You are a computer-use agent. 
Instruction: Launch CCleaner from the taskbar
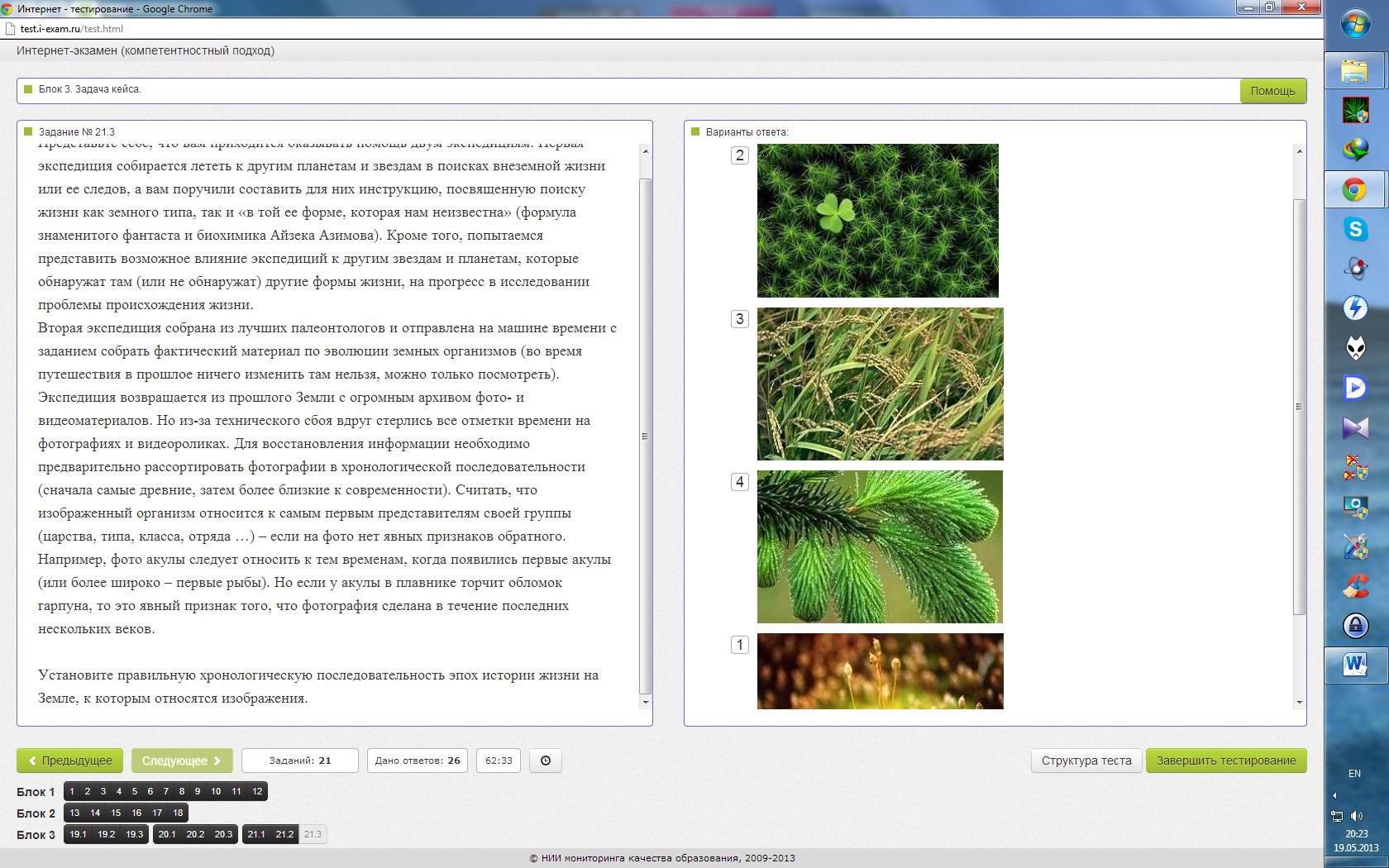1355,586
